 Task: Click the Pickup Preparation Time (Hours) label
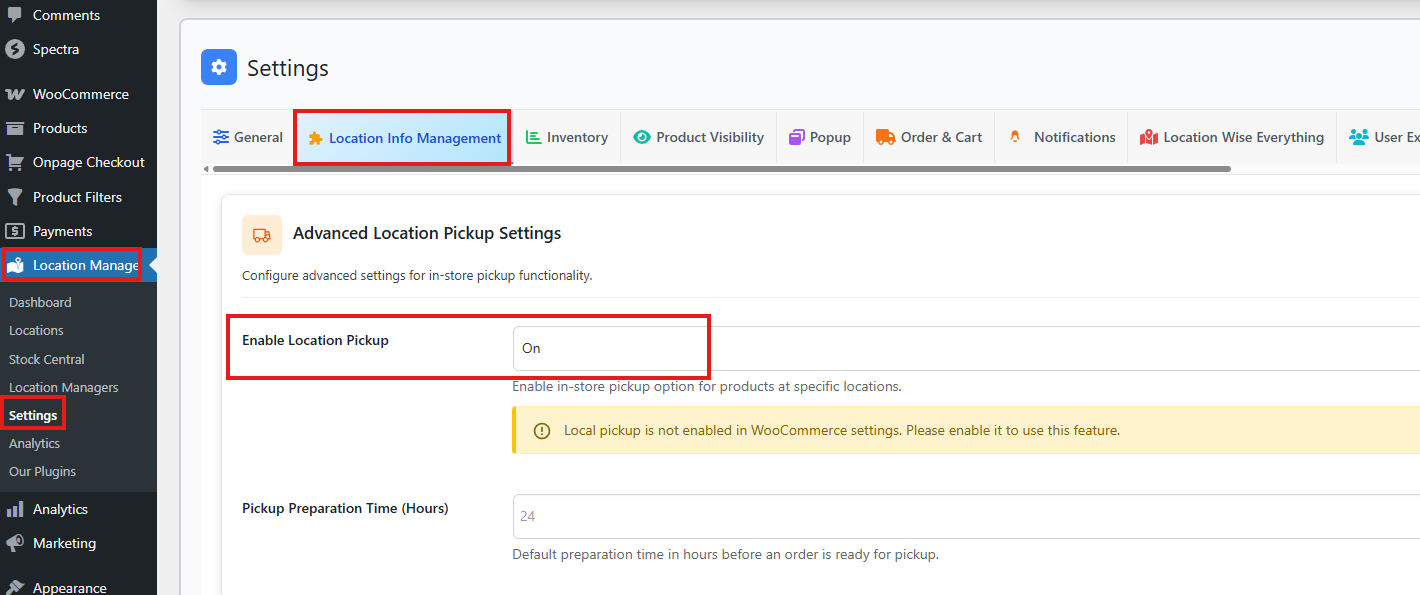(x=345, y=508)
